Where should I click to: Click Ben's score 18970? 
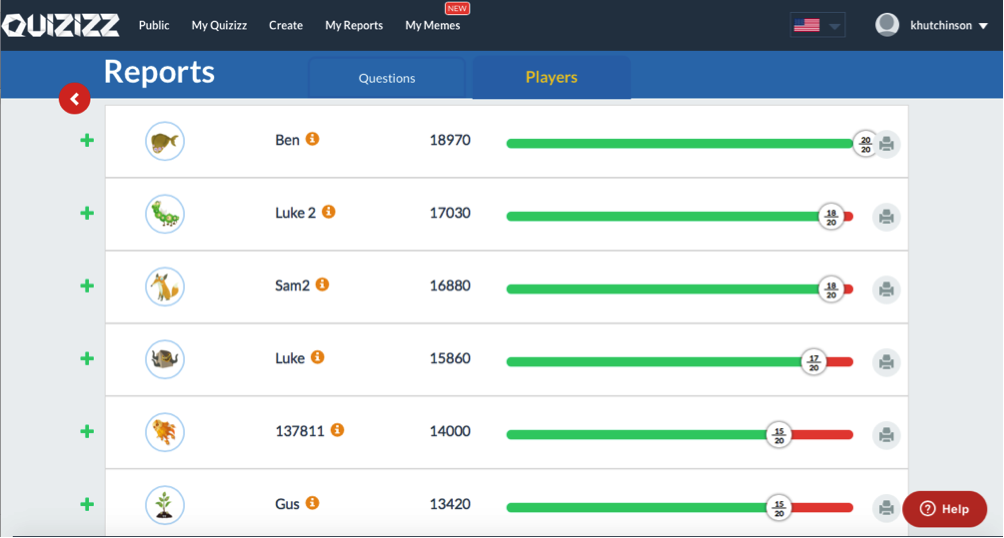coord(450,140)
